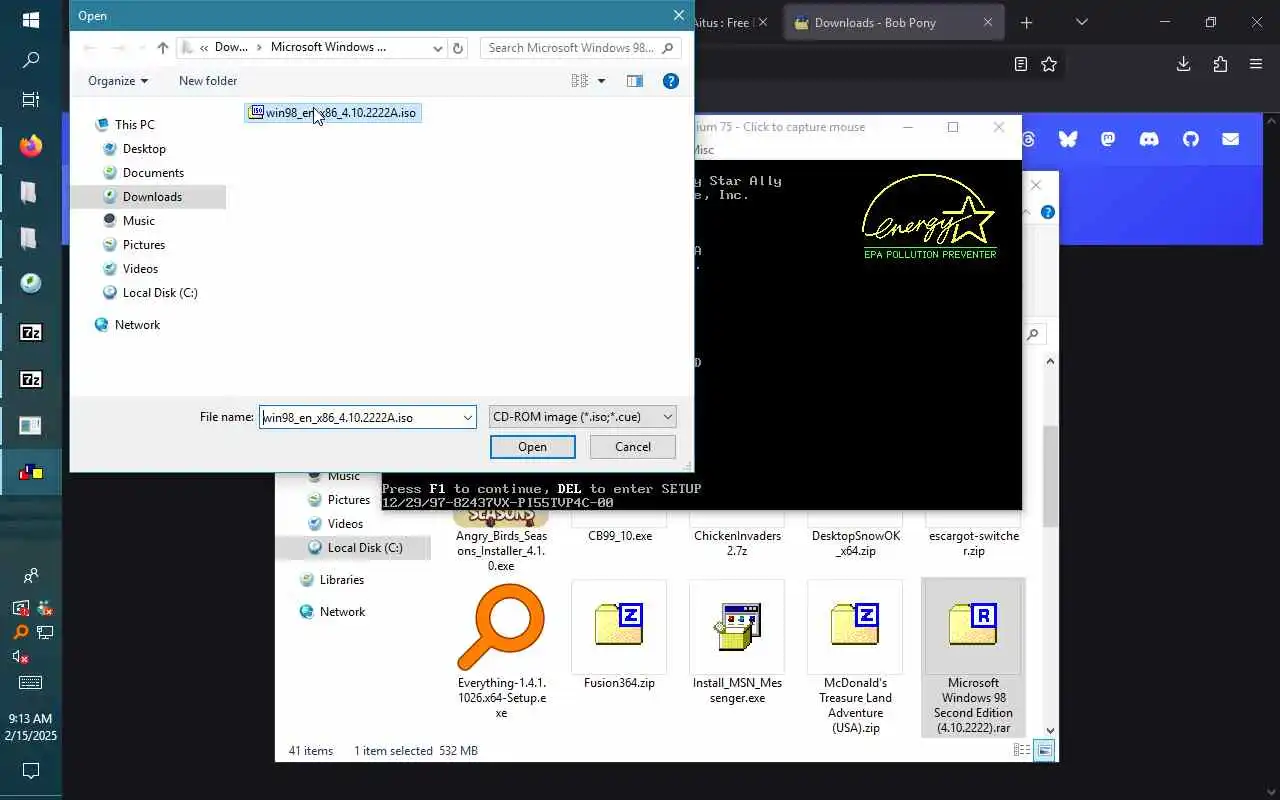The width and height of the screenshot is (1280, 800).
Task: Expand the view options dropdown arrow
Action: [601, 81]
